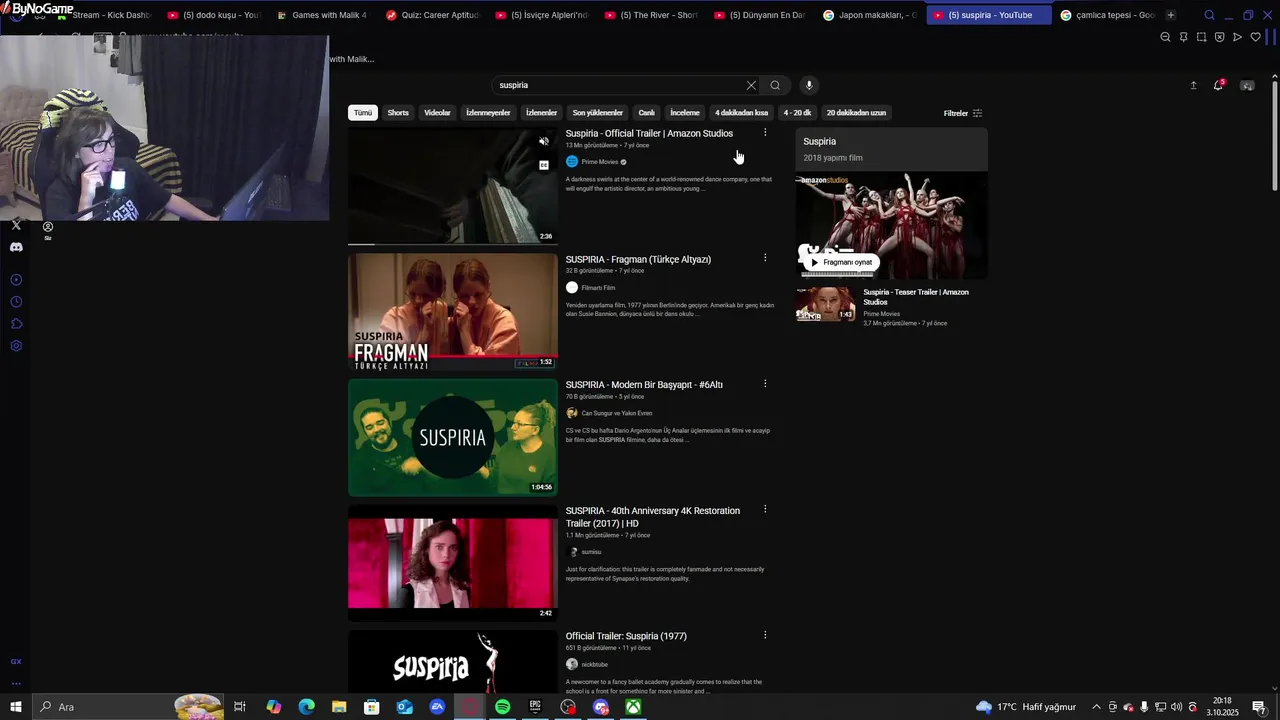
Task: Open Epic Games Launcher from the taskbar
Action: click(x=535, y=707)
